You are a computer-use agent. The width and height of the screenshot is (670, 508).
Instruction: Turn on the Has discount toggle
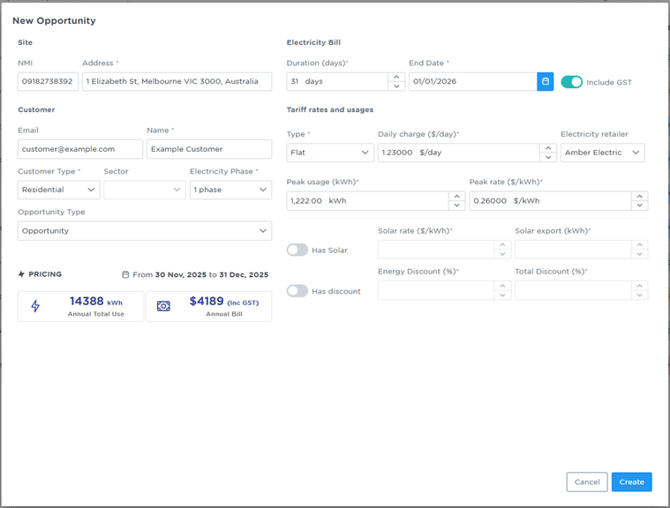298,291
